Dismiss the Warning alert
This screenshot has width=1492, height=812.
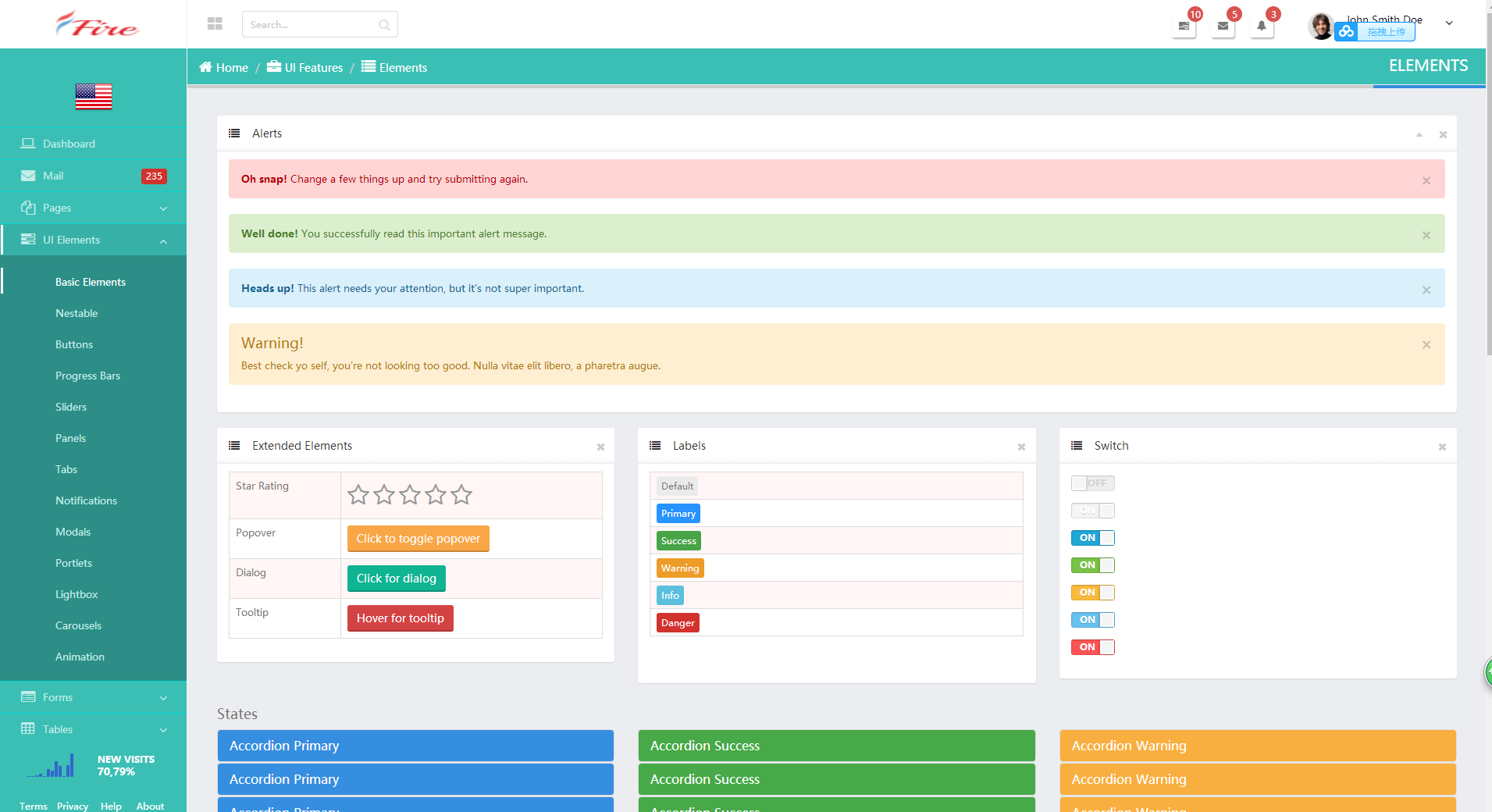tap(1426, 344)
